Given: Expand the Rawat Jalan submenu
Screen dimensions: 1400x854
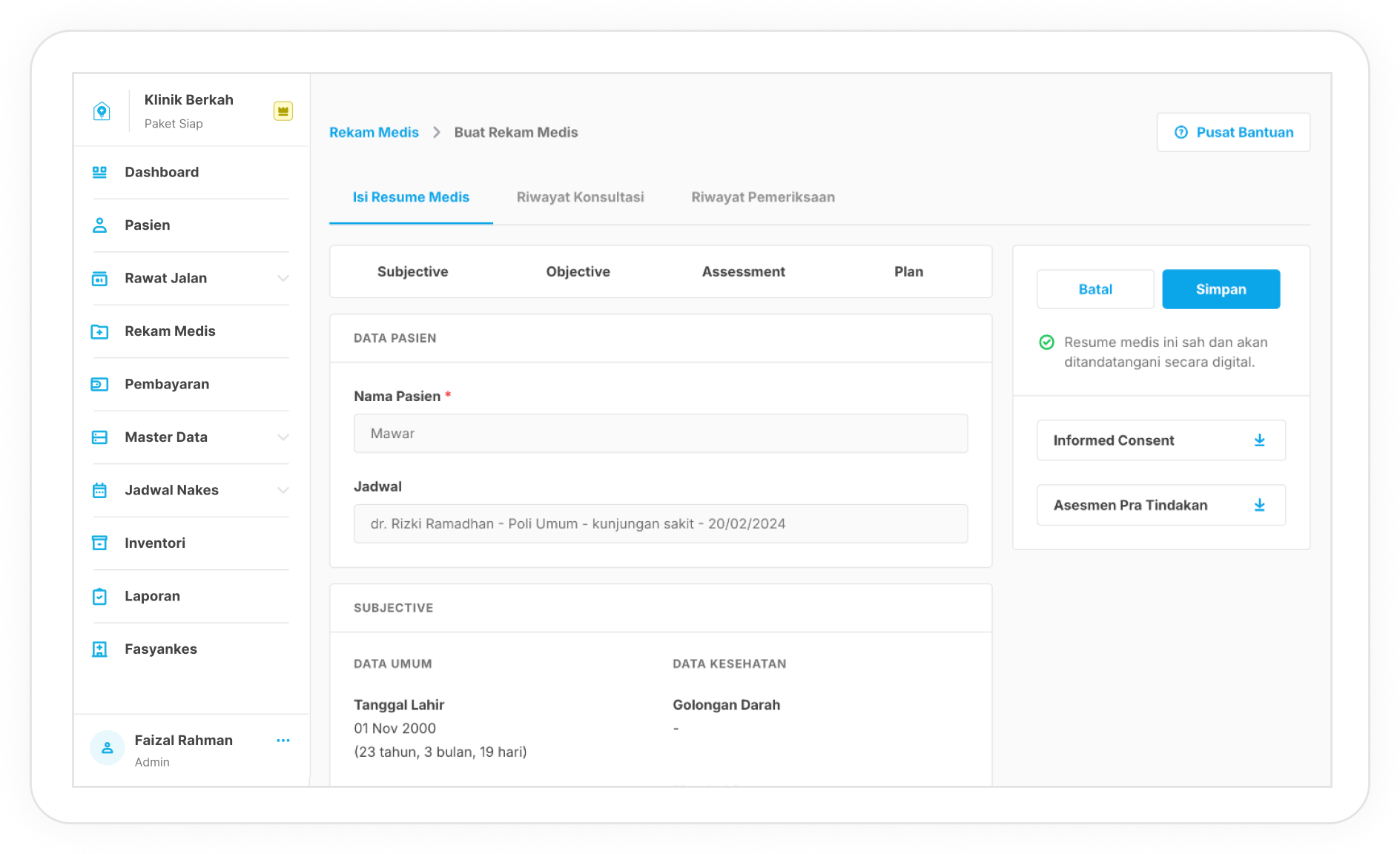Looking at the screenshot, I should point(283,279).
